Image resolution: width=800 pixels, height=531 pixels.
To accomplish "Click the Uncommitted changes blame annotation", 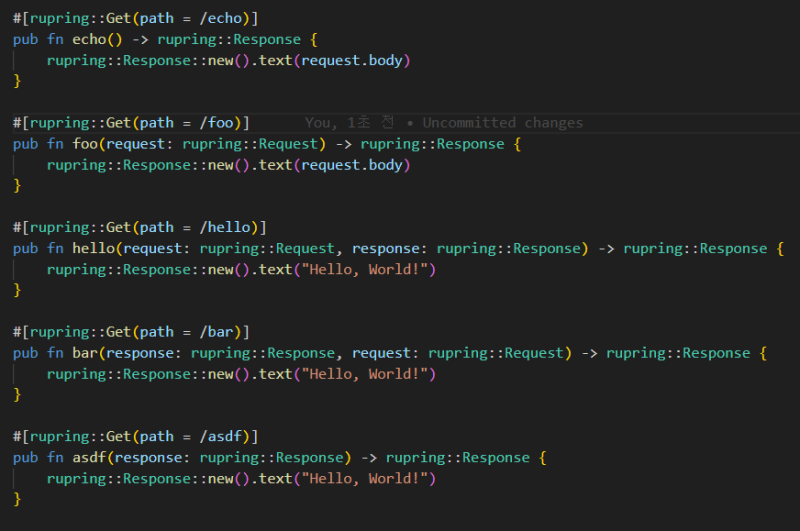I will click(x=502, y=123).
